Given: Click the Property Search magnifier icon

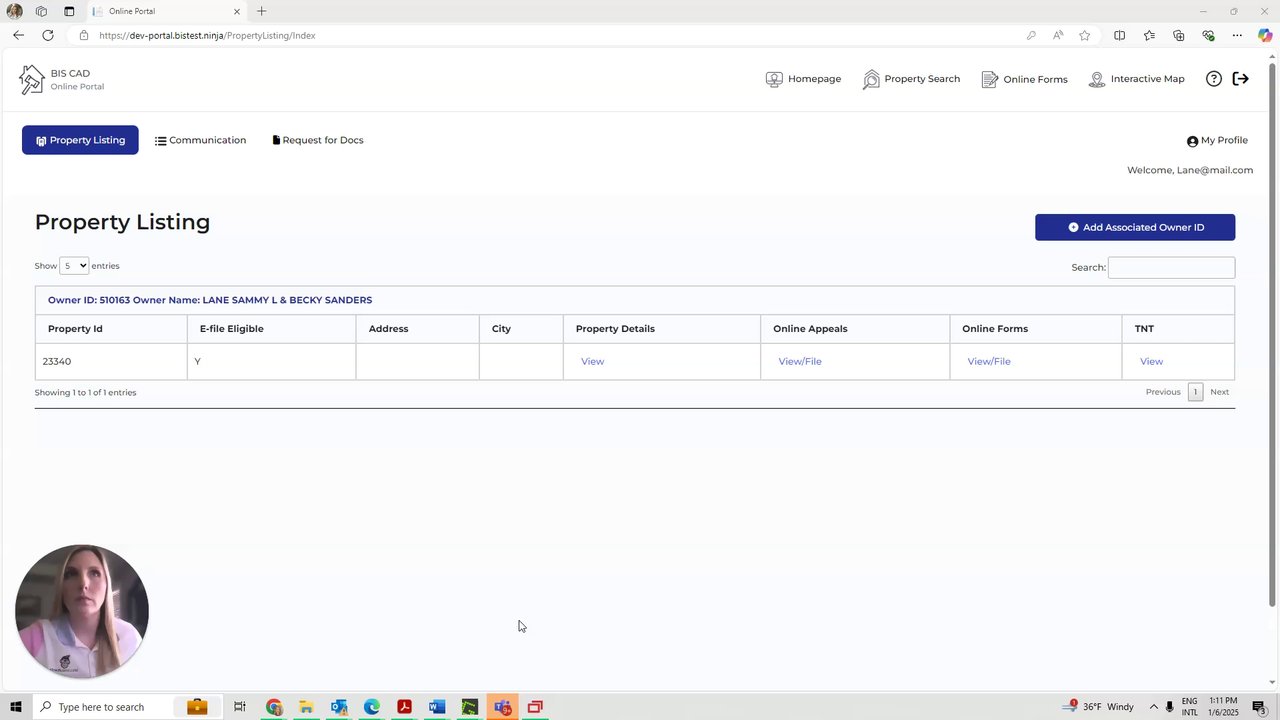Looking at the screenshot, I should (x=871, y=79).
